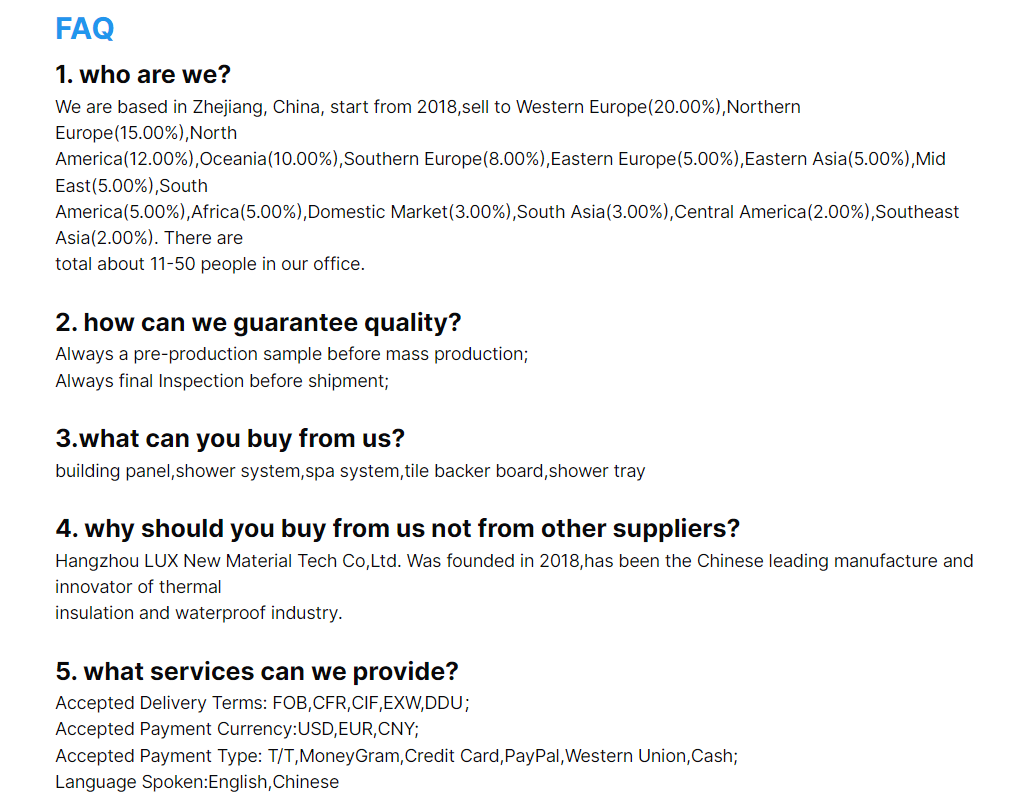Click the "East(5.00%),South" text line
This screenshot has width=1023, height=810.
tap(131, 186)
